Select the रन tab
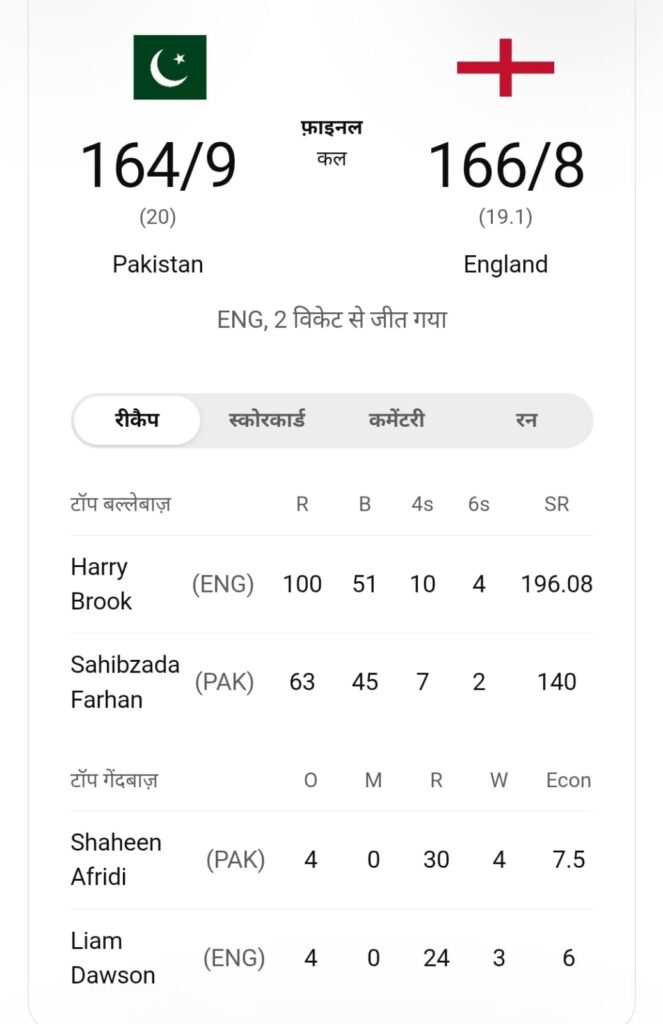This screenshot has height=1024, width=663. (527, 420)
